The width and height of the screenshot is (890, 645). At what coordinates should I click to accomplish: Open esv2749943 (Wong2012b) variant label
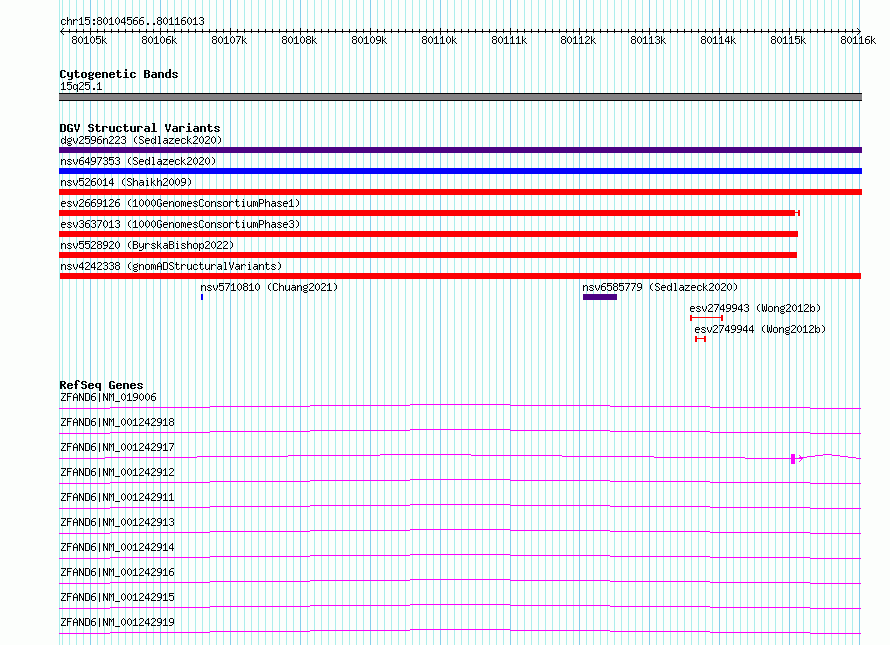tap(755, 308)
